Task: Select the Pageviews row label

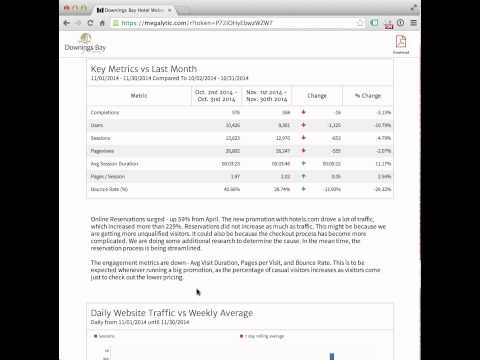Action: click(102, 151)
